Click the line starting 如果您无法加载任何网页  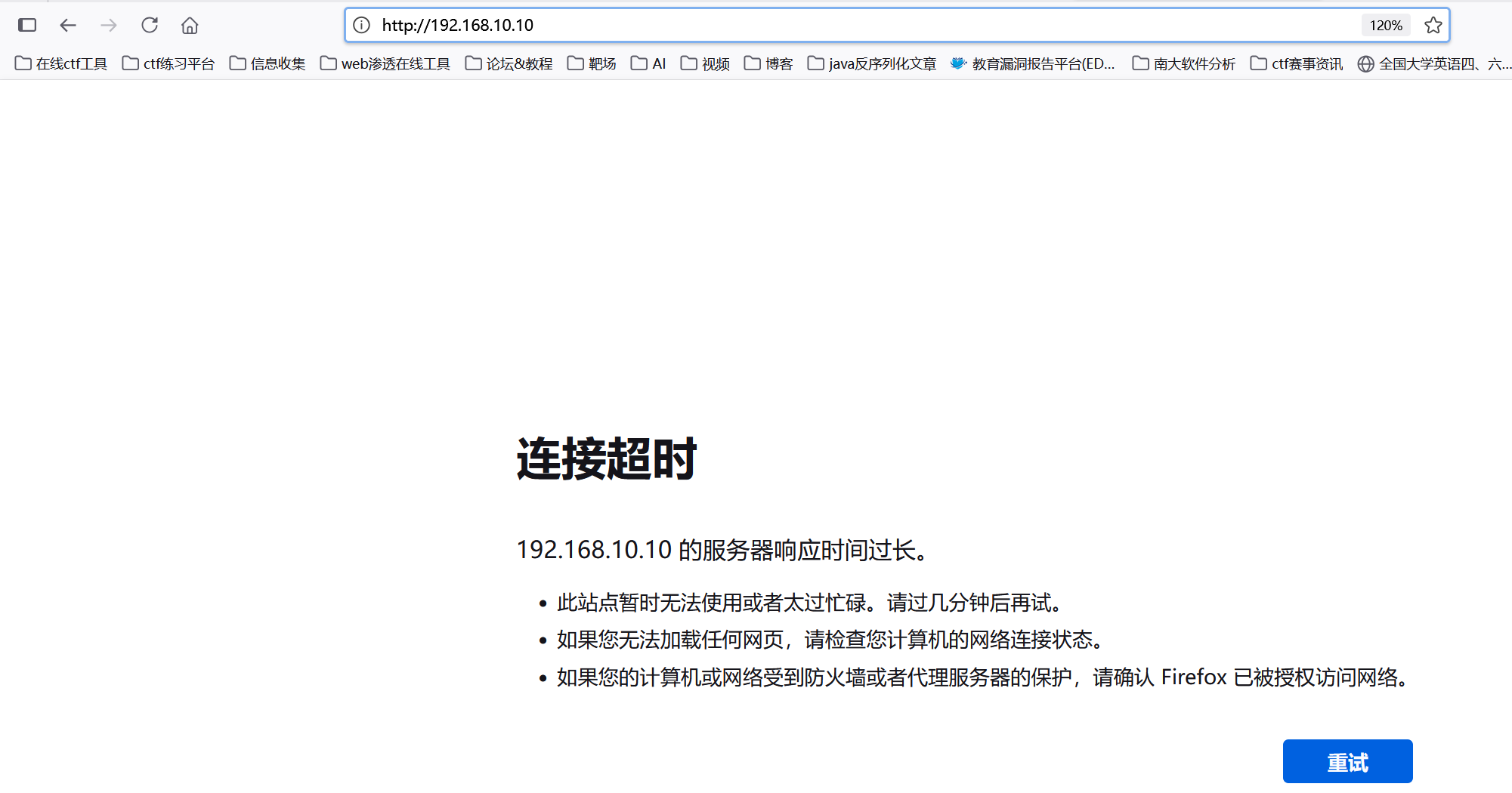(832, 640)
